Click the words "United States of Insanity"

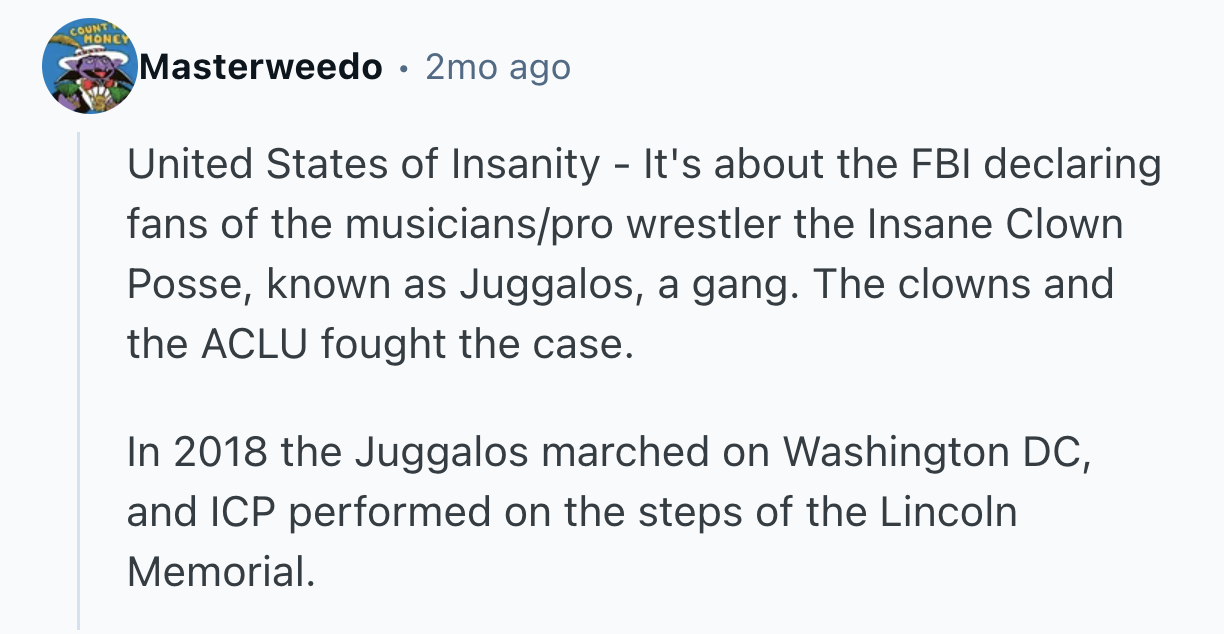pos(362,164)
